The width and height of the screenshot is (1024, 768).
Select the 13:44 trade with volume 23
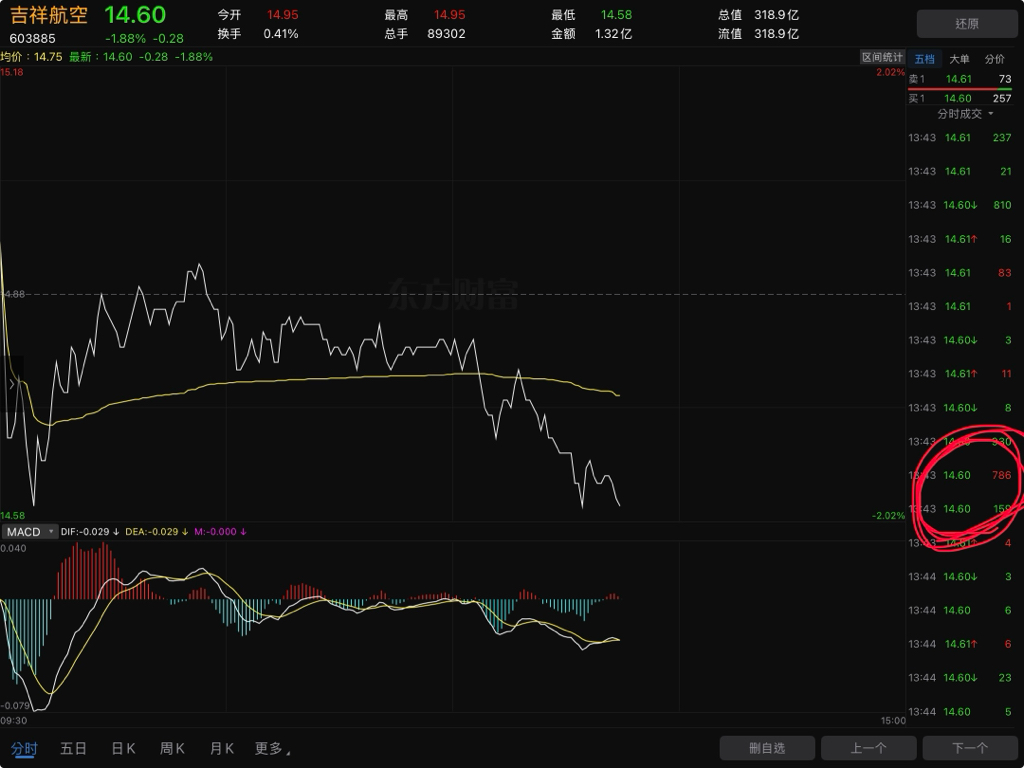[959, 678]
